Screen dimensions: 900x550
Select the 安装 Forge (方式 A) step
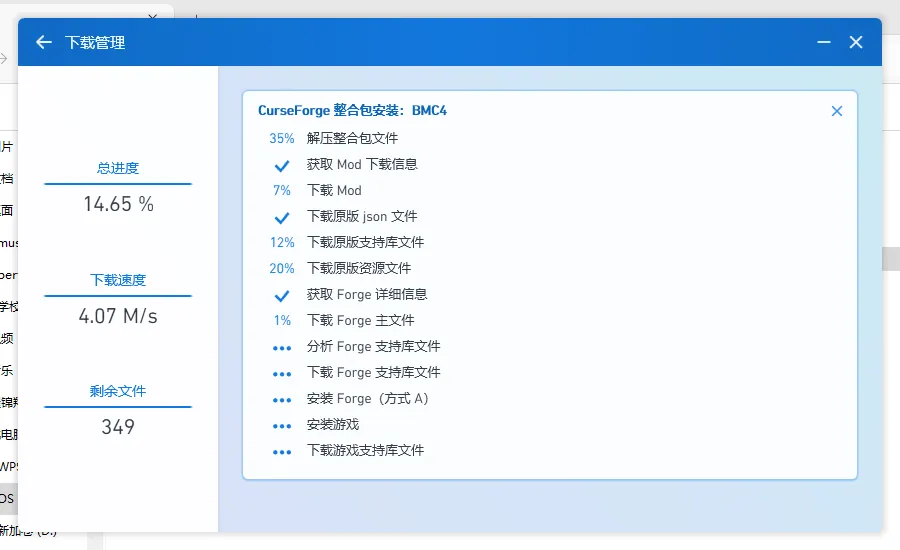point(368,398)
